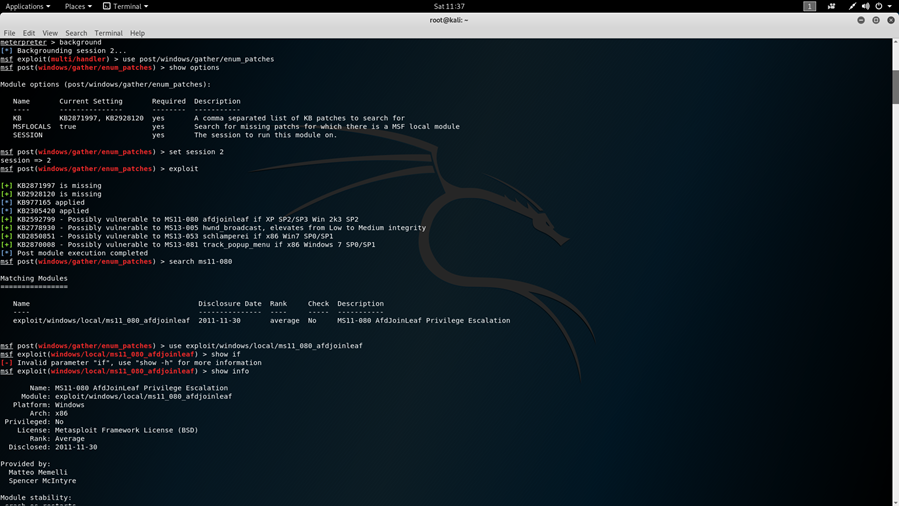Open the power icon system menu

click(x=878, y=6)
